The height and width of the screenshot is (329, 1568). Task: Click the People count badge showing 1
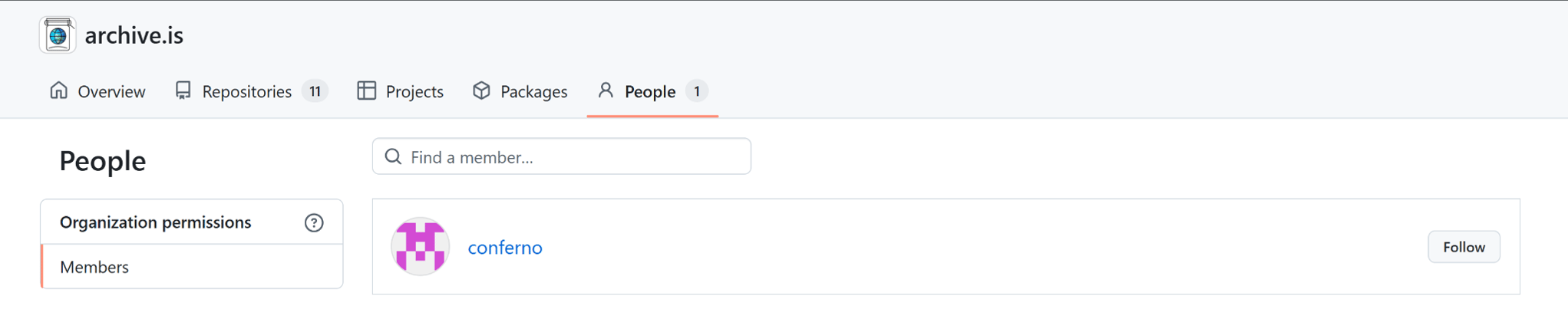pos(697,91)
